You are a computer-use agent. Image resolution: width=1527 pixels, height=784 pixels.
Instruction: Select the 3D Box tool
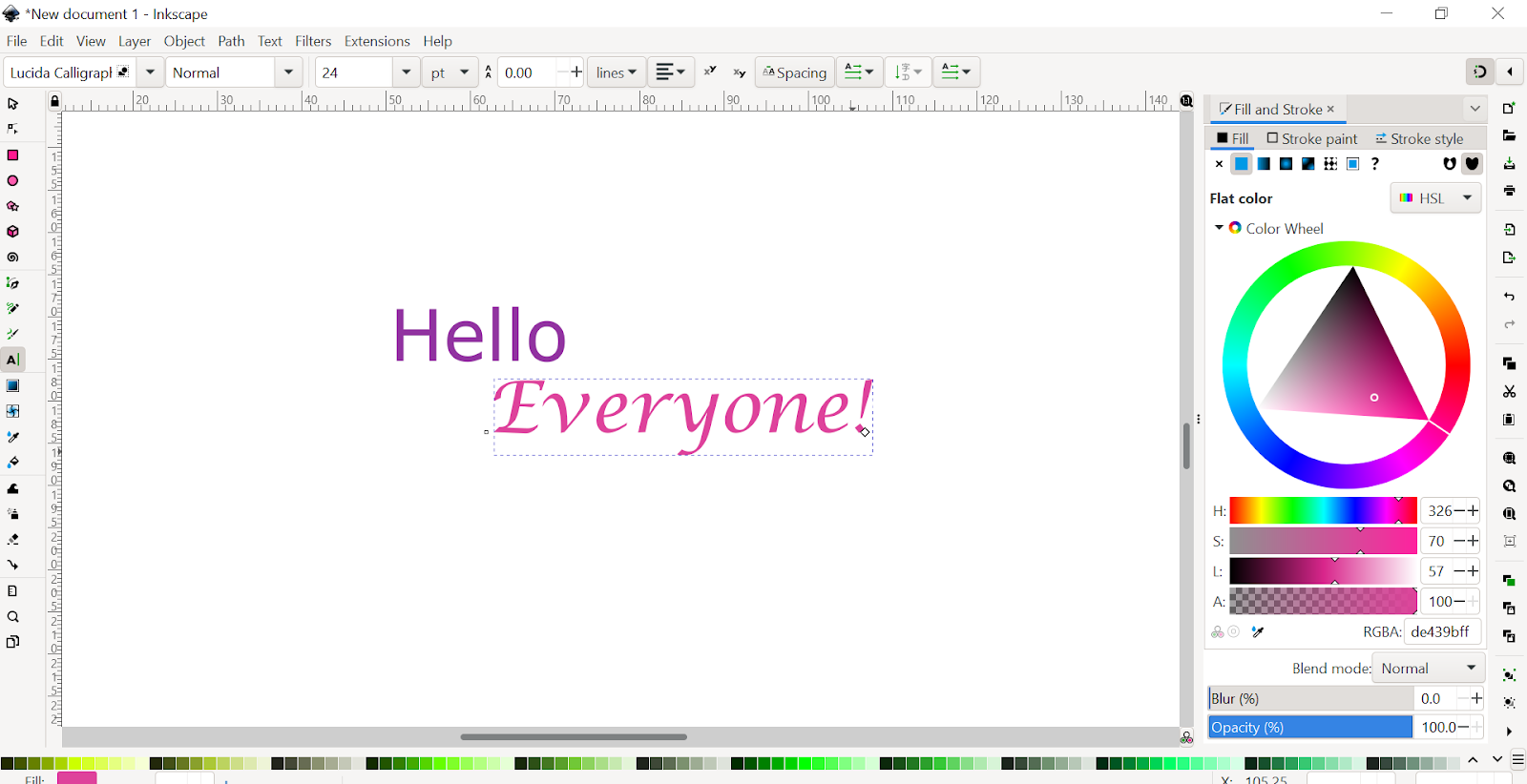[x=12, y=232]
